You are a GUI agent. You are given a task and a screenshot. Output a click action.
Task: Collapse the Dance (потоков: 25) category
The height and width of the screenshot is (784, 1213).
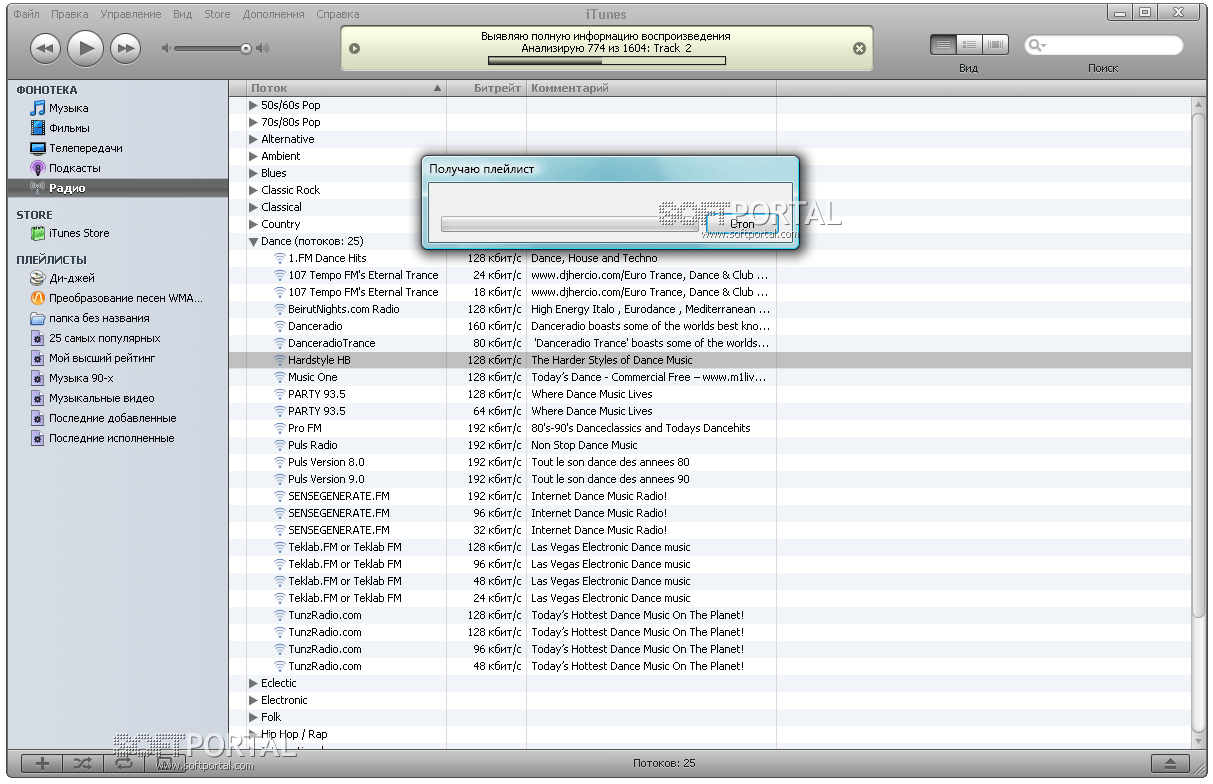coord(253,241)
